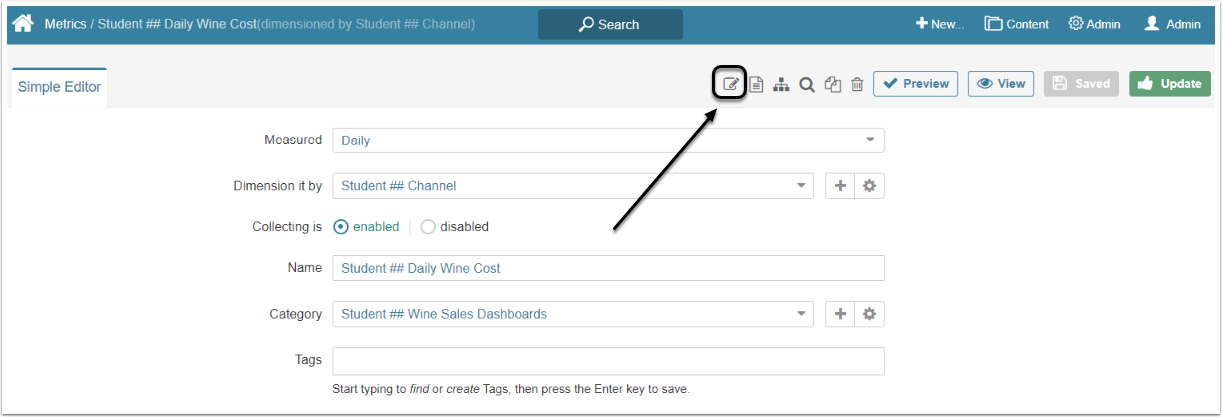
Task: Click the Preview button
Action: point(916,84)
